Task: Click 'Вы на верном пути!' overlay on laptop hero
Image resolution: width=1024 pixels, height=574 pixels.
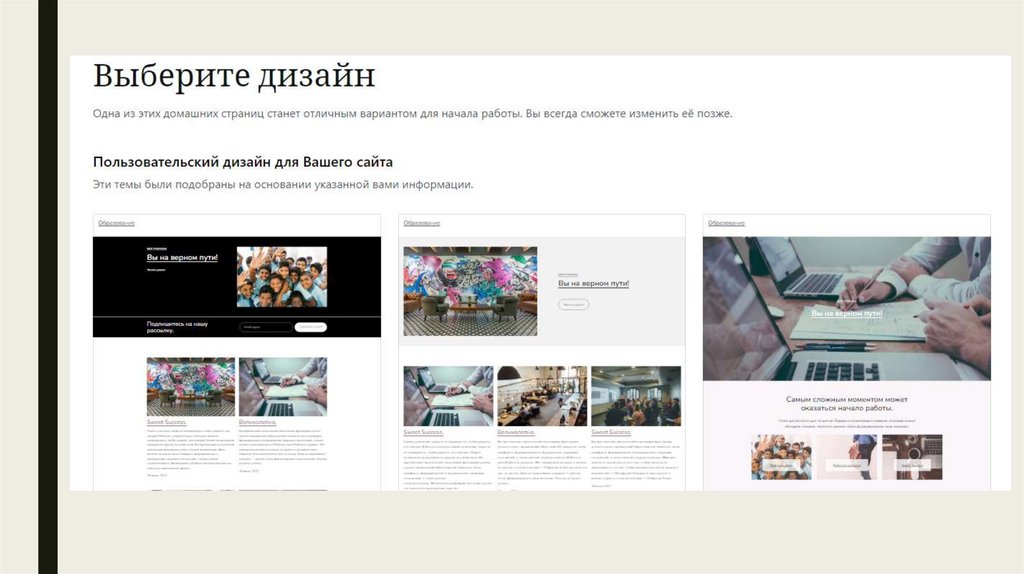Action: tap(846, 313)
